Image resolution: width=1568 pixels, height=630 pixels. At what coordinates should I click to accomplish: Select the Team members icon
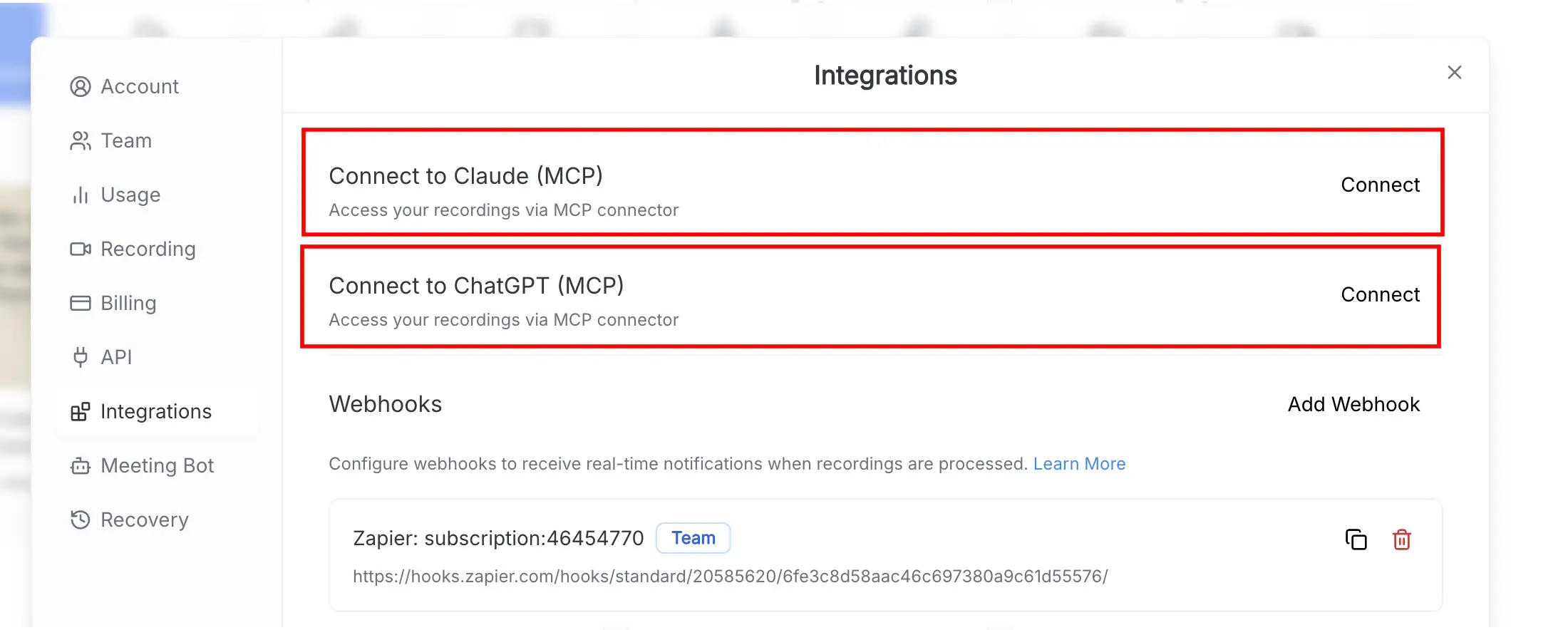click(x=81, y=140)
